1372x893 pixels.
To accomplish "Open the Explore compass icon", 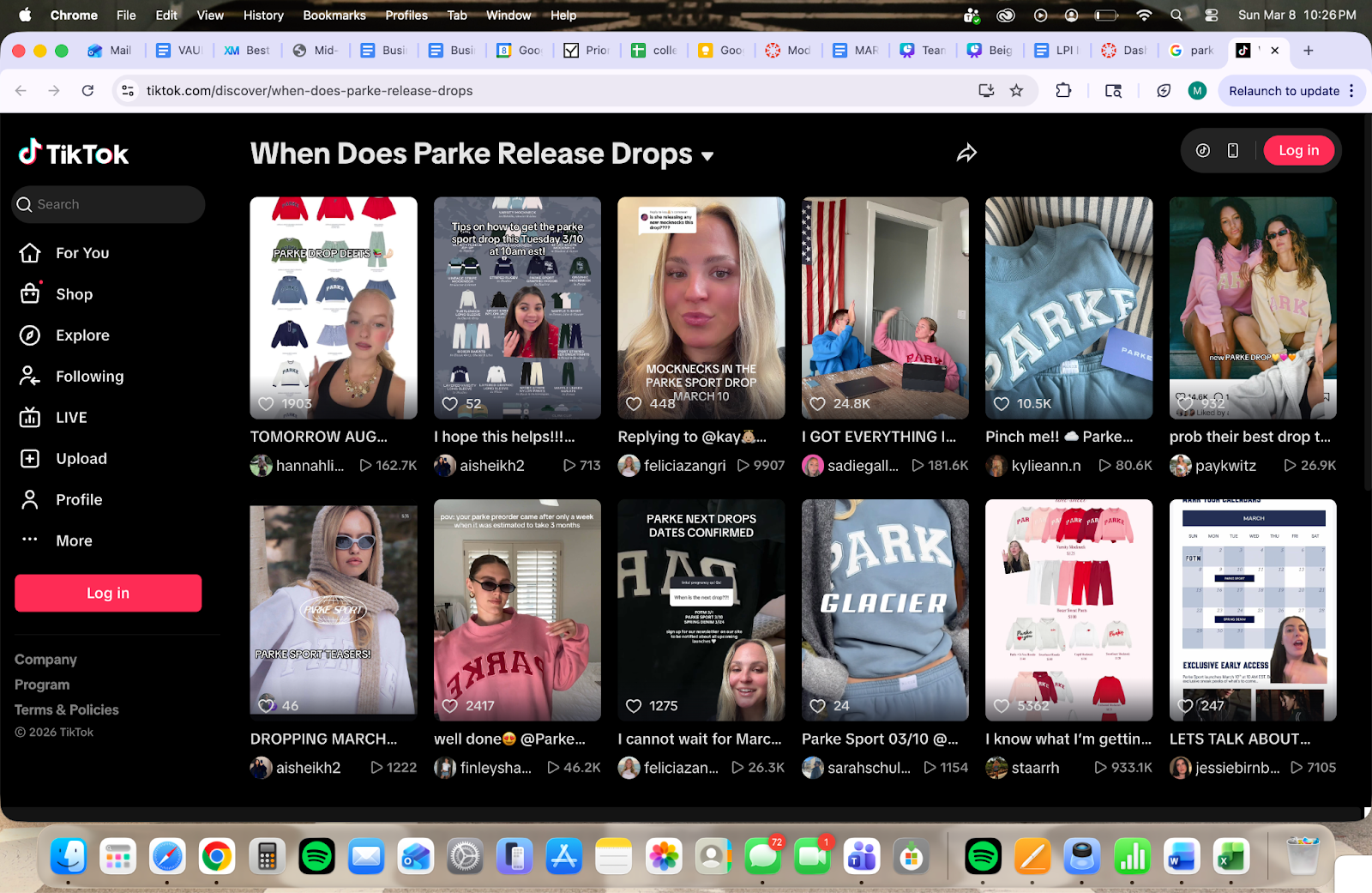I will tap(30, 335).
